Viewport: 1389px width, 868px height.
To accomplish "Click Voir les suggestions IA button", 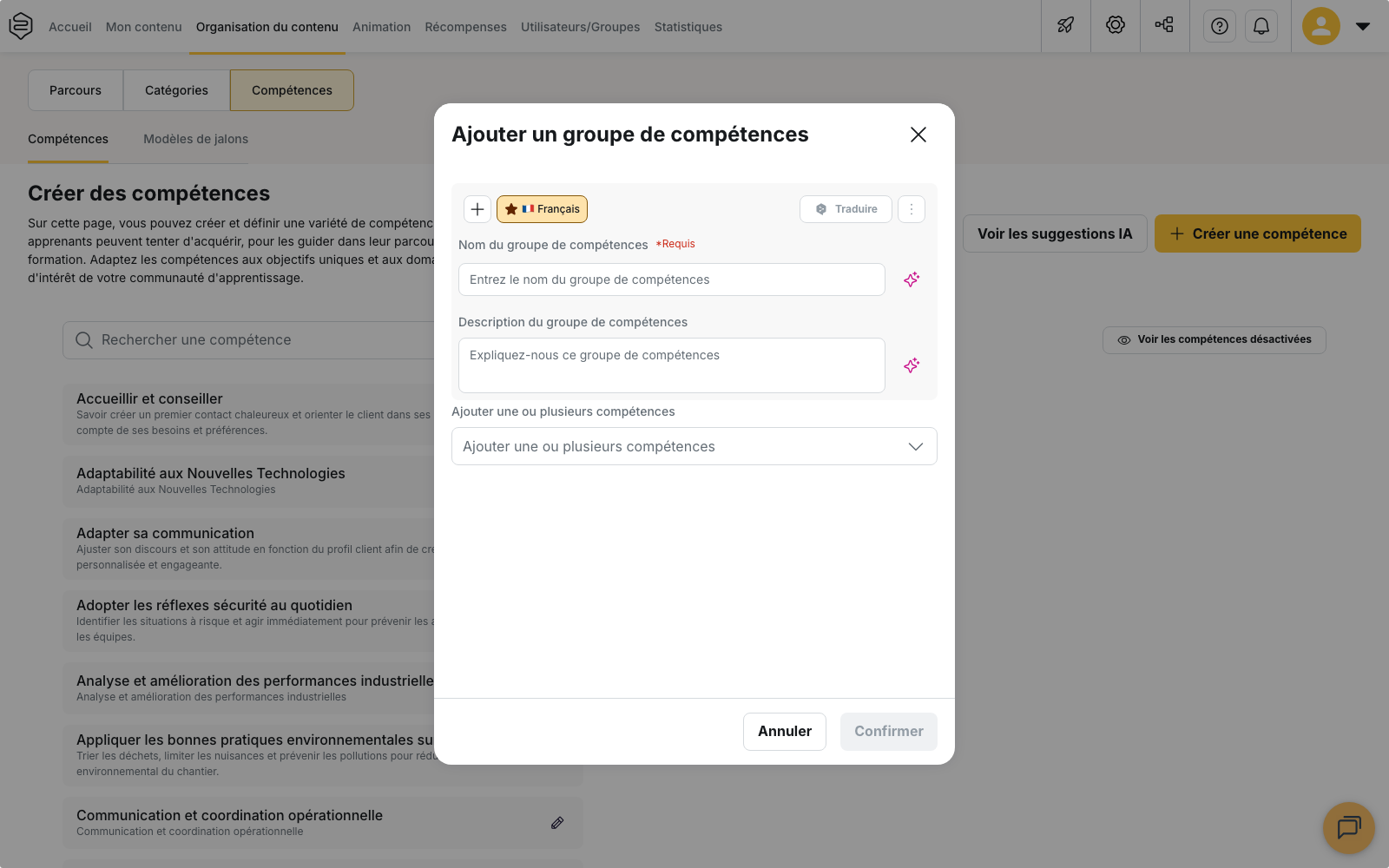I will pos(1055,233).
